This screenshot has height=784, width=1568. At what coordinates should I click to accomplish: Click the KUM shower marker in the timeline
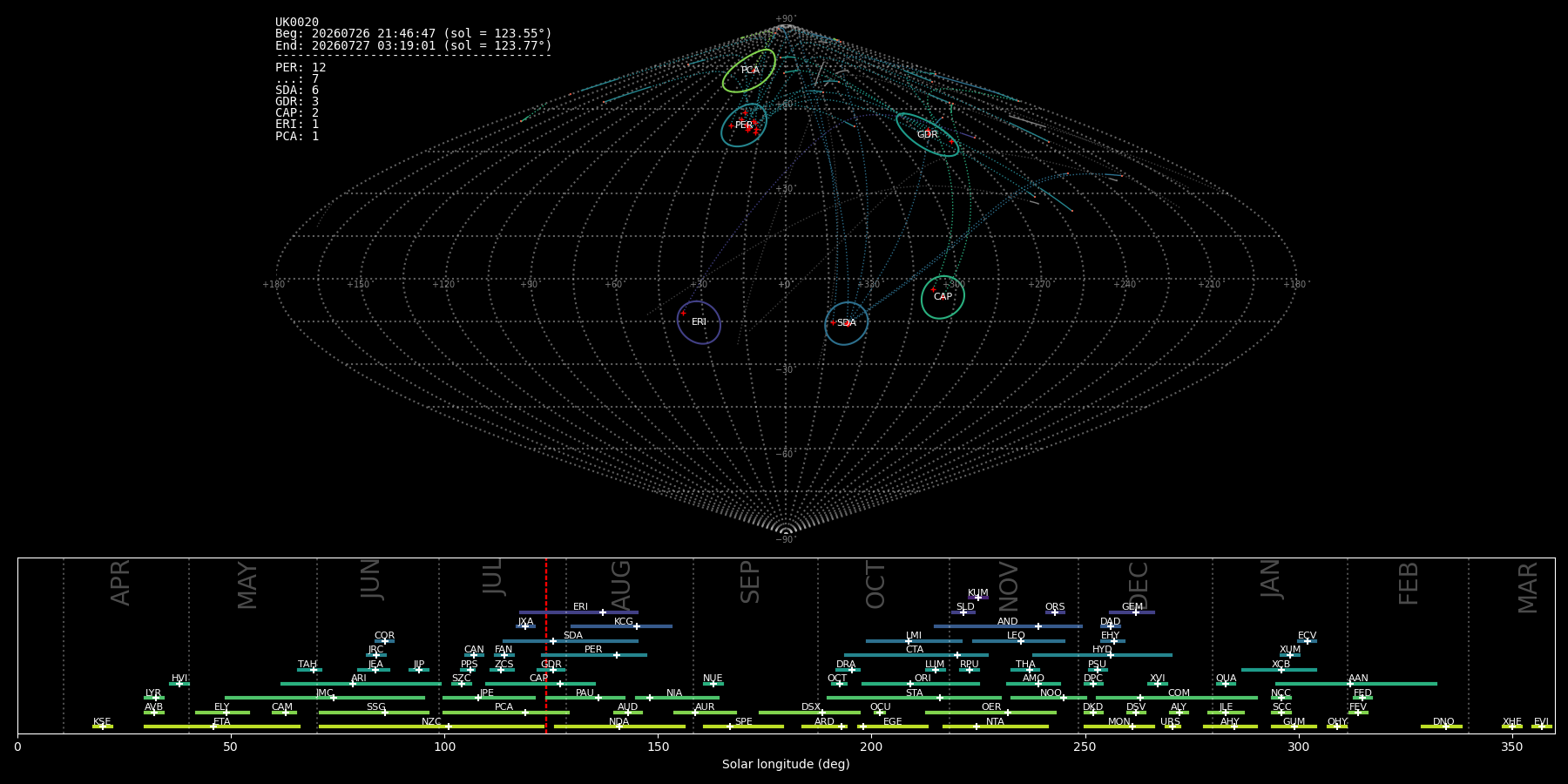point(977,598)
